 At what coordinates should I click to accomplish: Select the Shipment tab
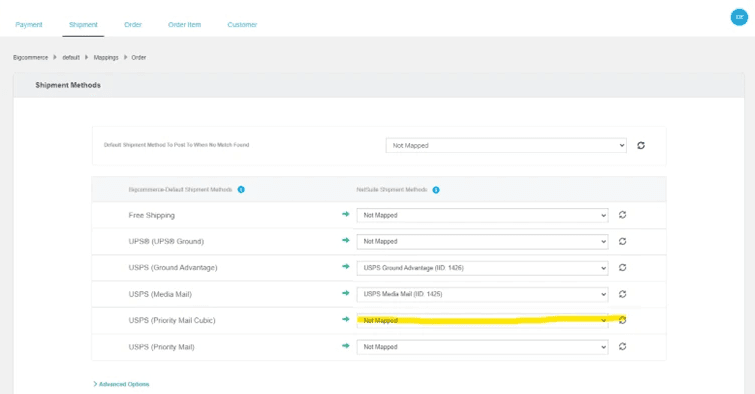(x=83, y=25)
